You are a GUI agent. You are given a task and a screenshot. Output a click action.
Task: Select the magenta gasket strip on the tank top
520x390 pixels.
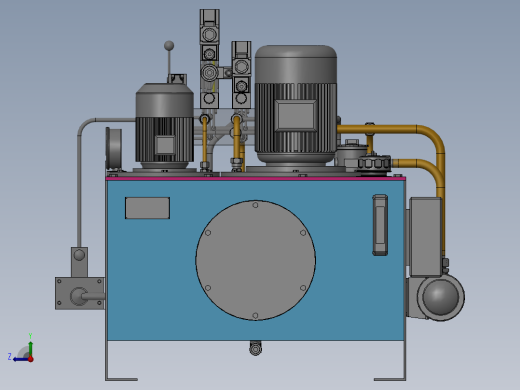[256, 179]
